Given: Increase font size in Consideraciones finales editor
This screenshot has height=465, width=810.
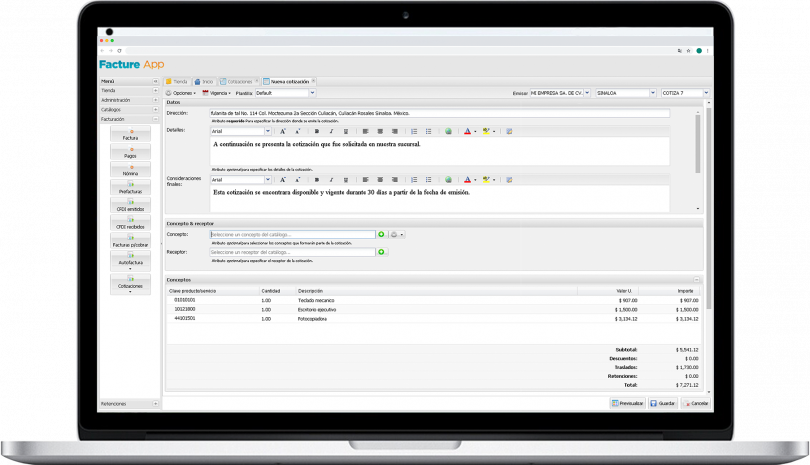Looking at the screenshot, I should 284,180.
